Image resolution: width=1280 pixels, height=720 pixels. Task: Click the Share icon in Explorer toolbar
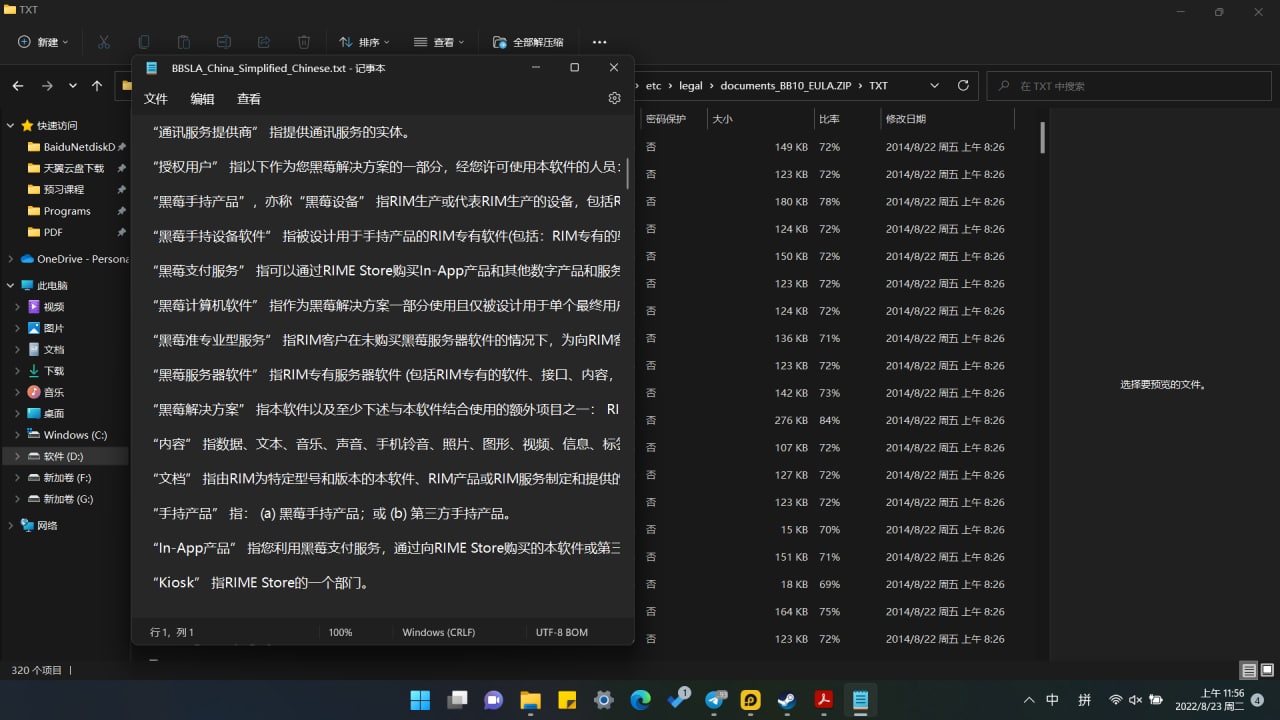[x=264, y=42]
